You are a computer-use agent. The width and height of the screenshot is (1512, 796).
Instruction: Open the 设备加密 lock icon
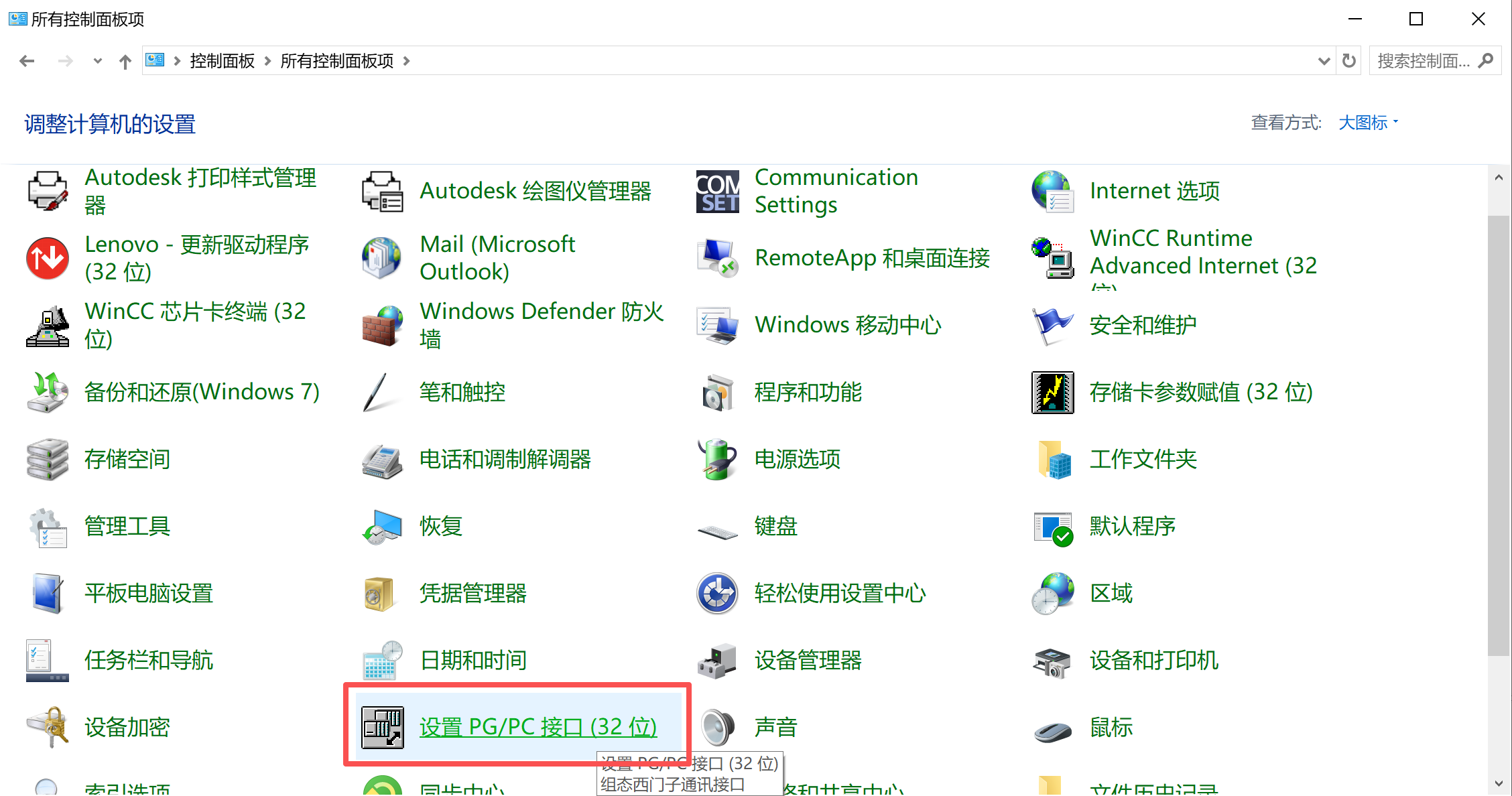[x=48, y=727]
